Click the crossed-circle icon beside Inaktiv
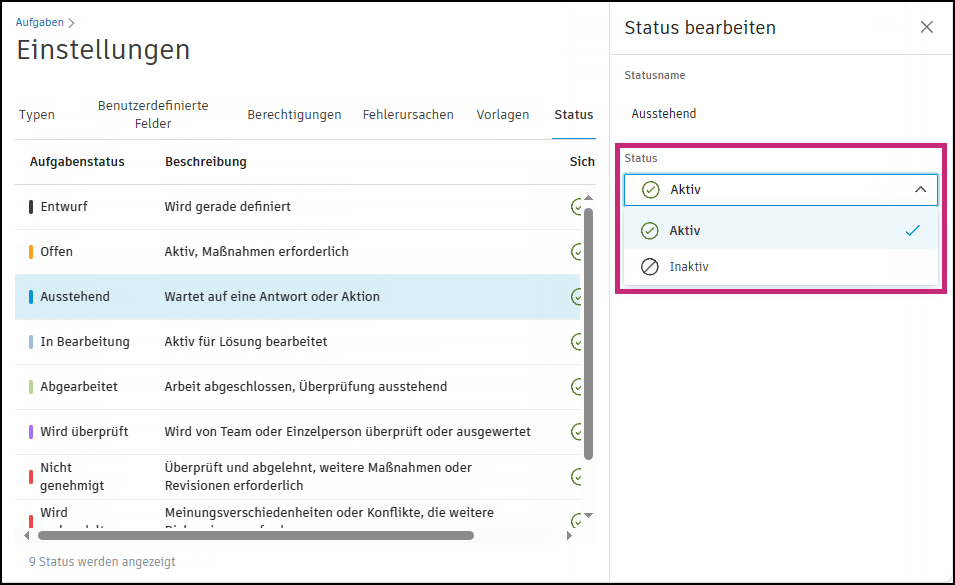Viewport: 955px width, 585px height. pos(650,267)
